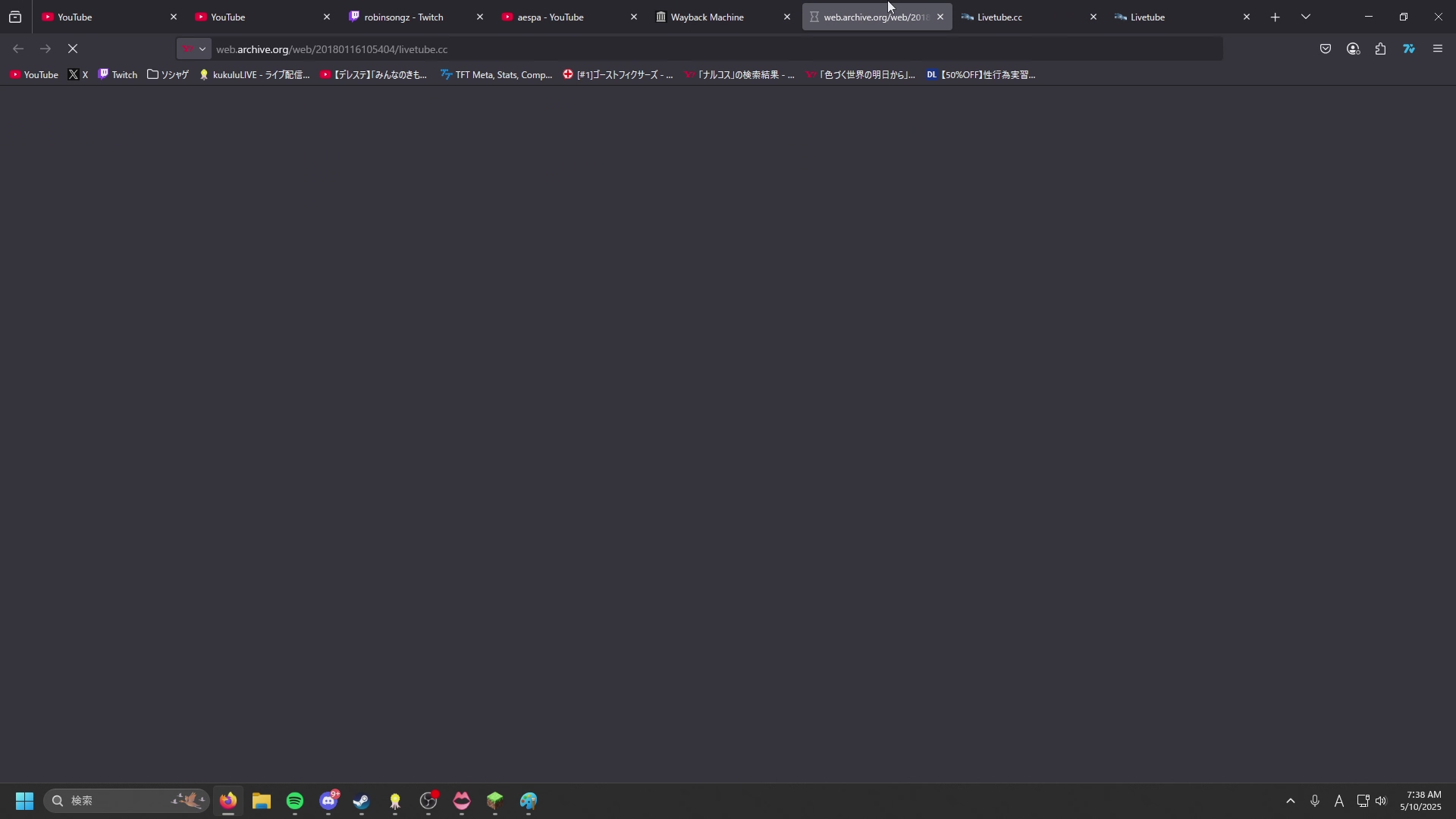Open Spotify from the taskbar
Image resolution: width=1456 pixels, height=819 pixels.
click(295, 801)
